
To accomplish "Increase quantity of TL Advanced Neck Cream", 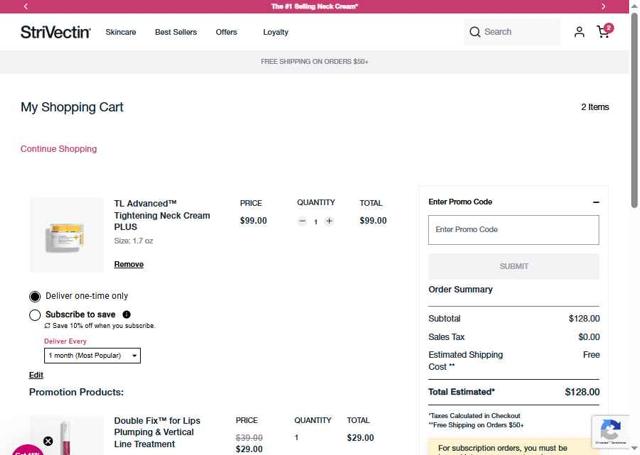I will 329,221.
